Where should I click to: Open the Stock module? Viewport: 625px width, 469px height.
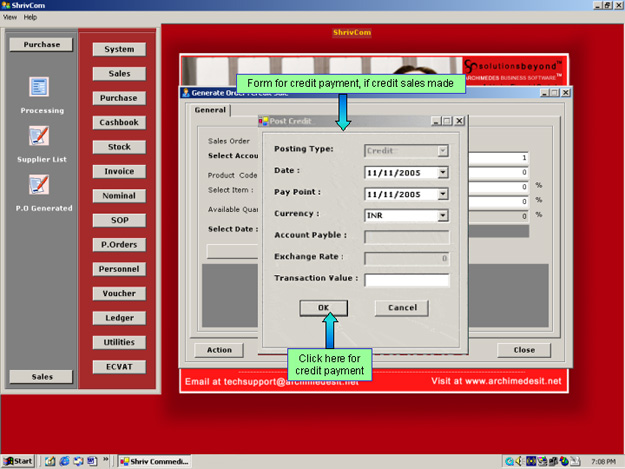(x=119, y=147)
